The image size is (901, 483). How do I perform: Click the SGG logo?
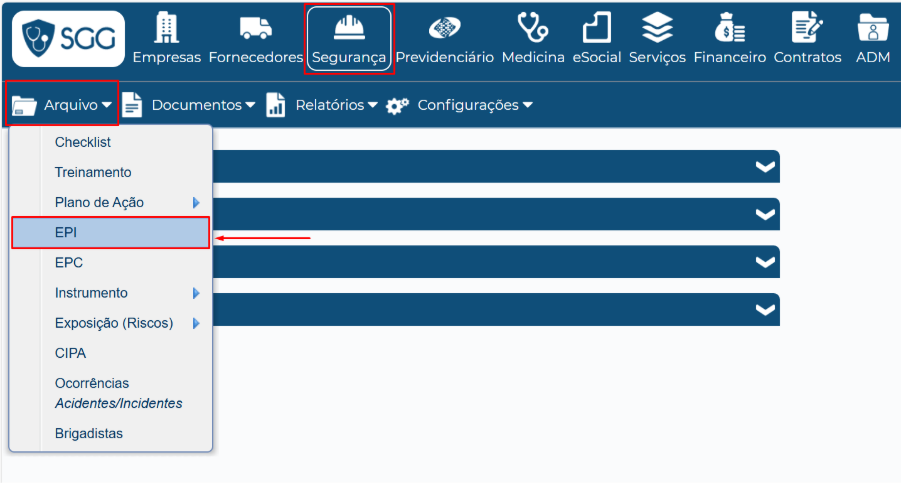point(68,39)
